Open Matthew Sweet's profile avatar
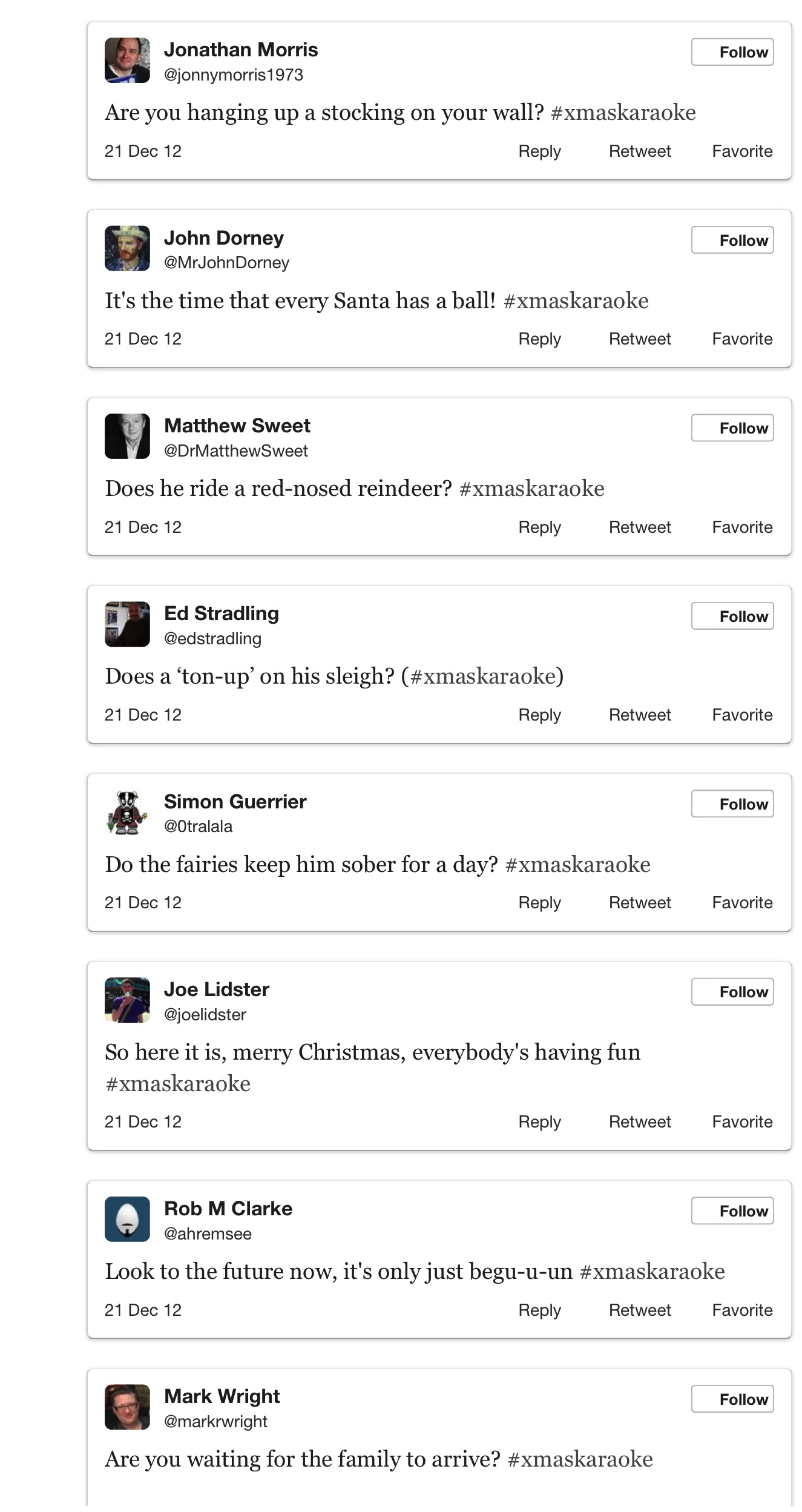This screenshot has width=802, height=1512. point(127,436)
